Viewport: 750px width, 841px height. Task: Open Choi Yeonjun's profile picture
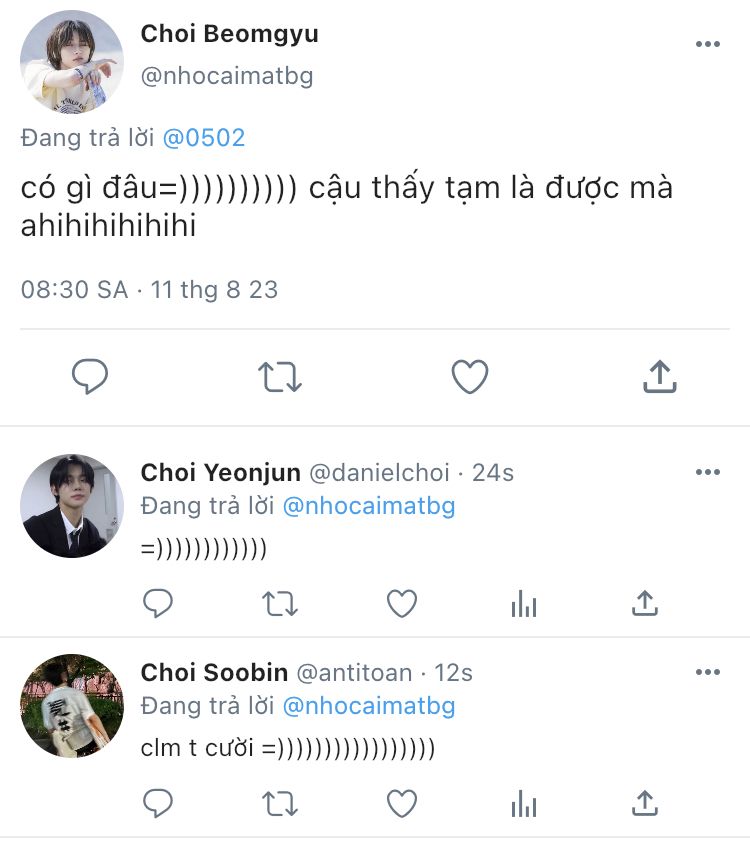click(x=72, y=506)
